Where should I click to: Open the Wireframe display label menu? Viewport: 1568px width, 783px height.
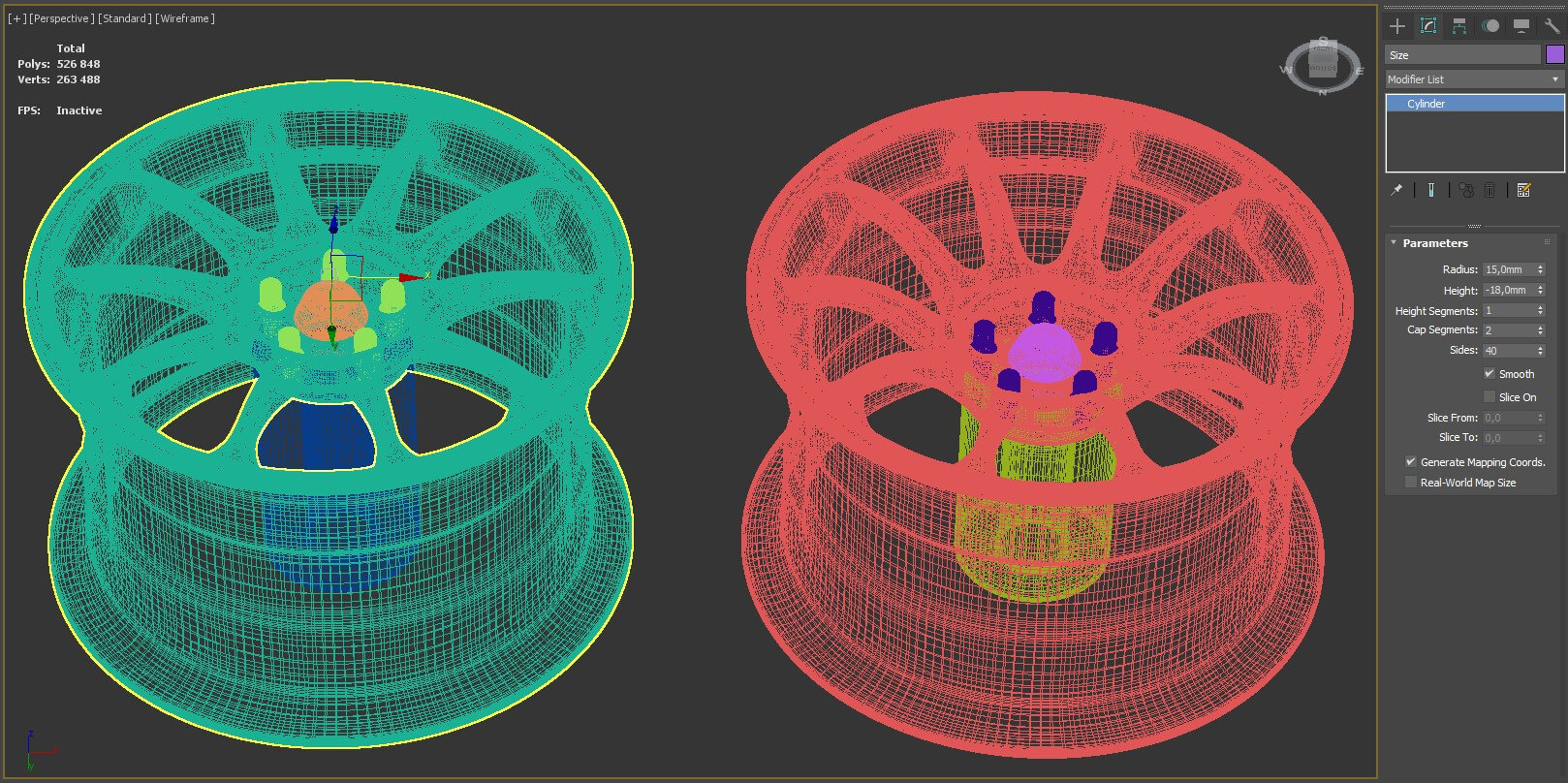[x=185, y=18]
